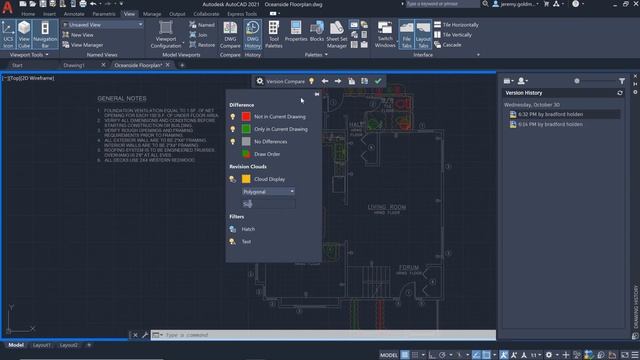This screenshot has width=640, height=360.
Task: Open the Manage ribbon tab
Action: click(x=152, y=14)
